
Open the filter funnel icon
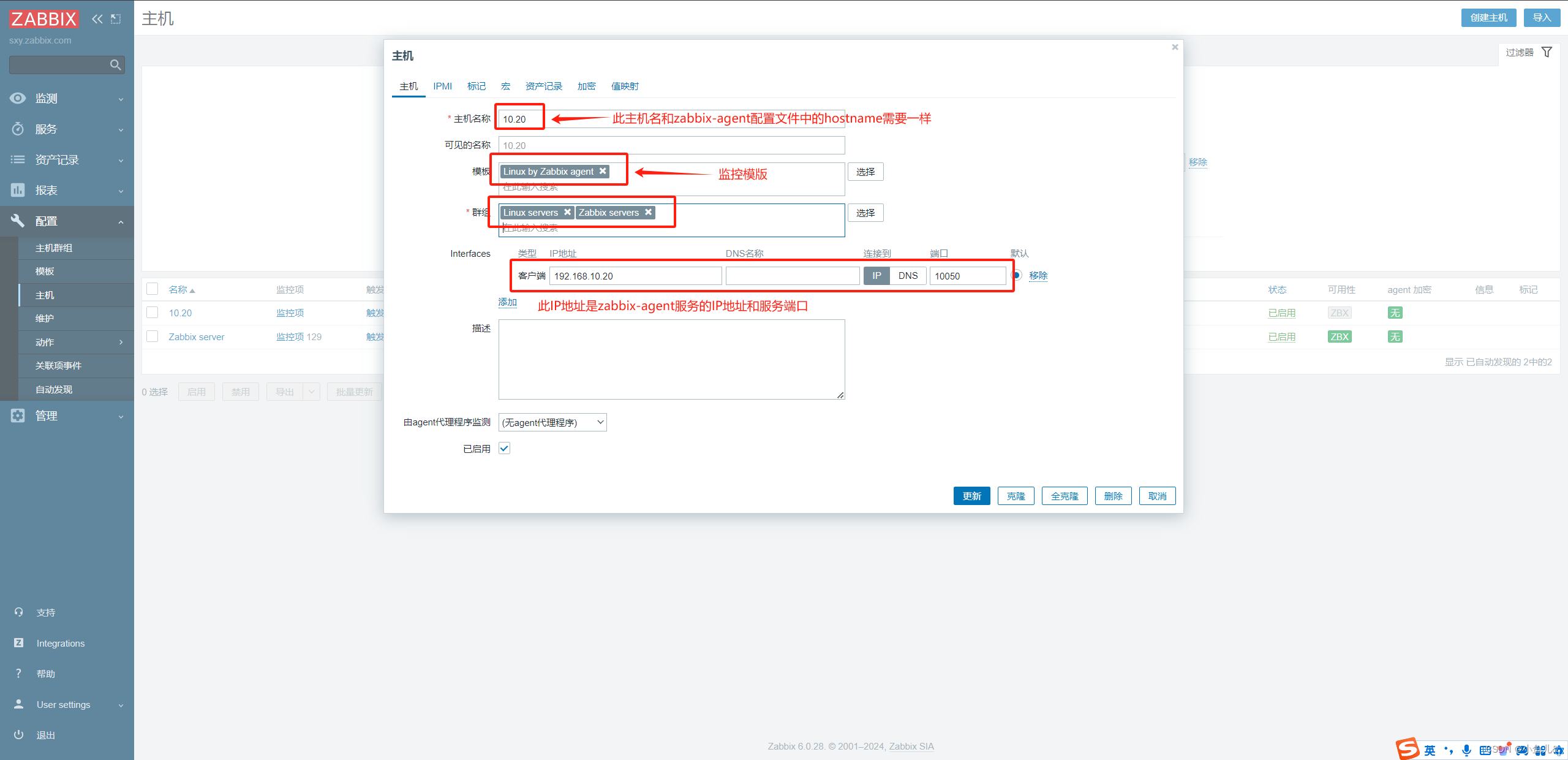tap(1547, 52)
